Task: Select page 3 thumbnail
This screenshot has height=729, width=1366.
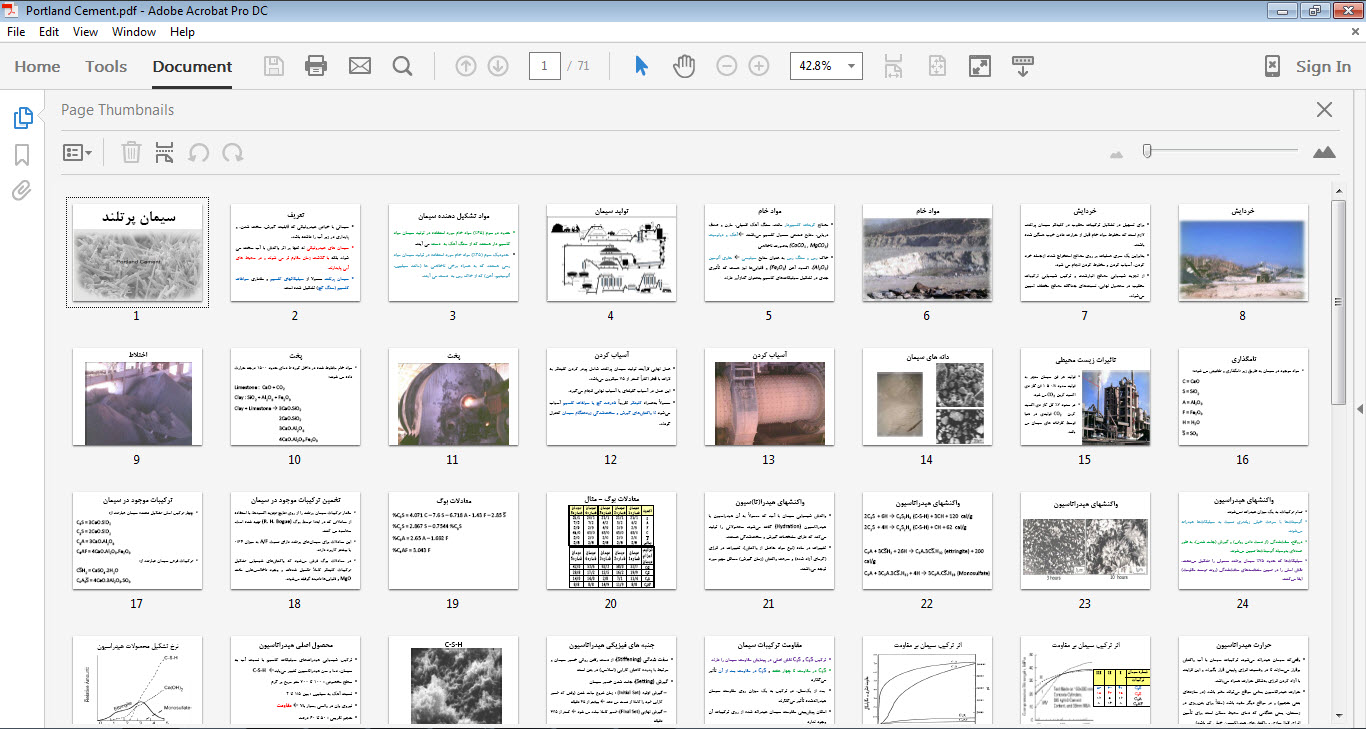Action: coord(453,253)
